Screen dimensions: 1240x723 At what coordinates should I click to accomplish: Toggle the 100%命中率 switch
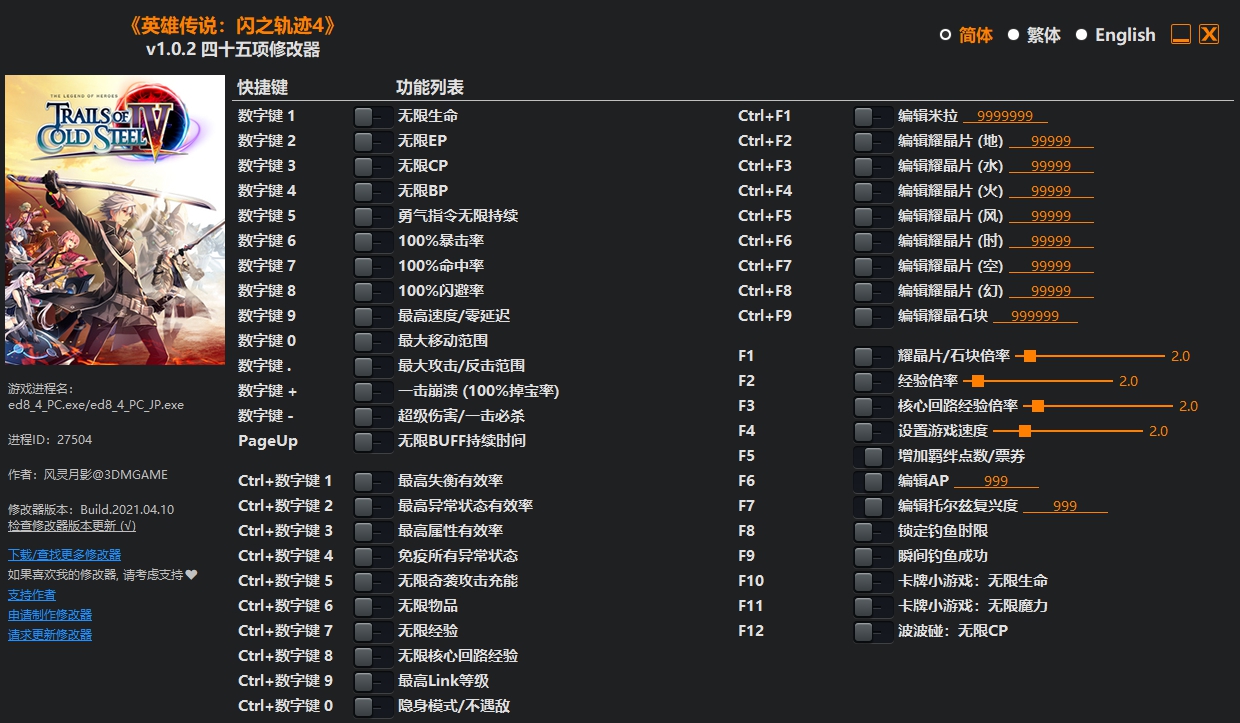(373, 266)
